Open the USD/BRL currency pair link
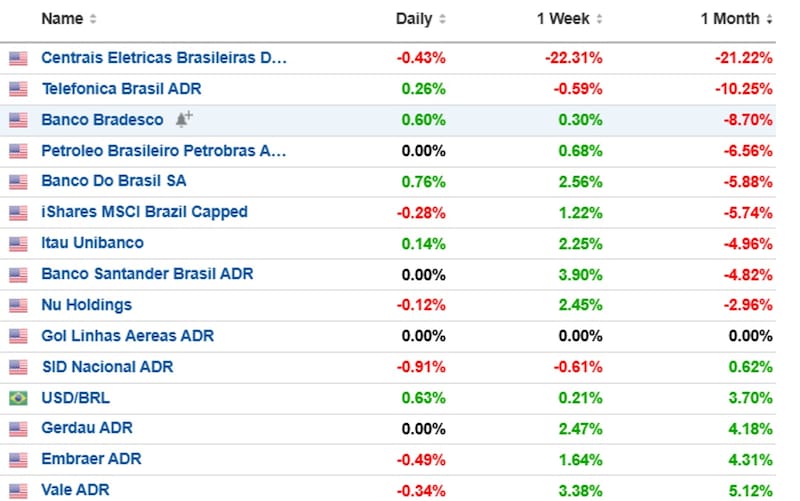800x501 pixels. (x=75, y=398)
